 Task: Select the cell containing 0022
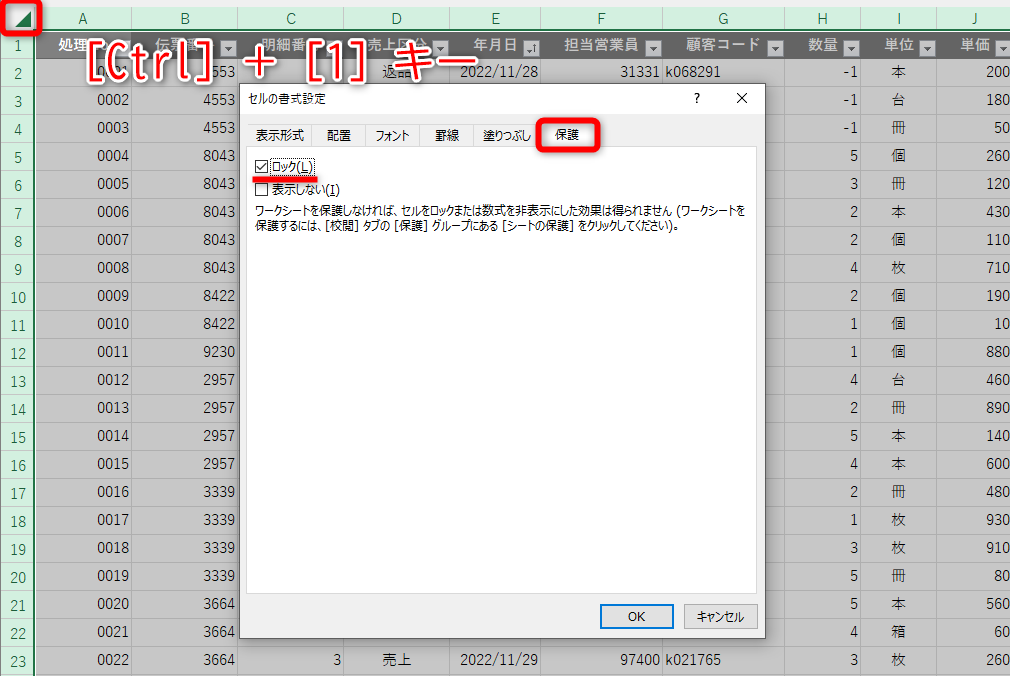(x=83, y=661)
